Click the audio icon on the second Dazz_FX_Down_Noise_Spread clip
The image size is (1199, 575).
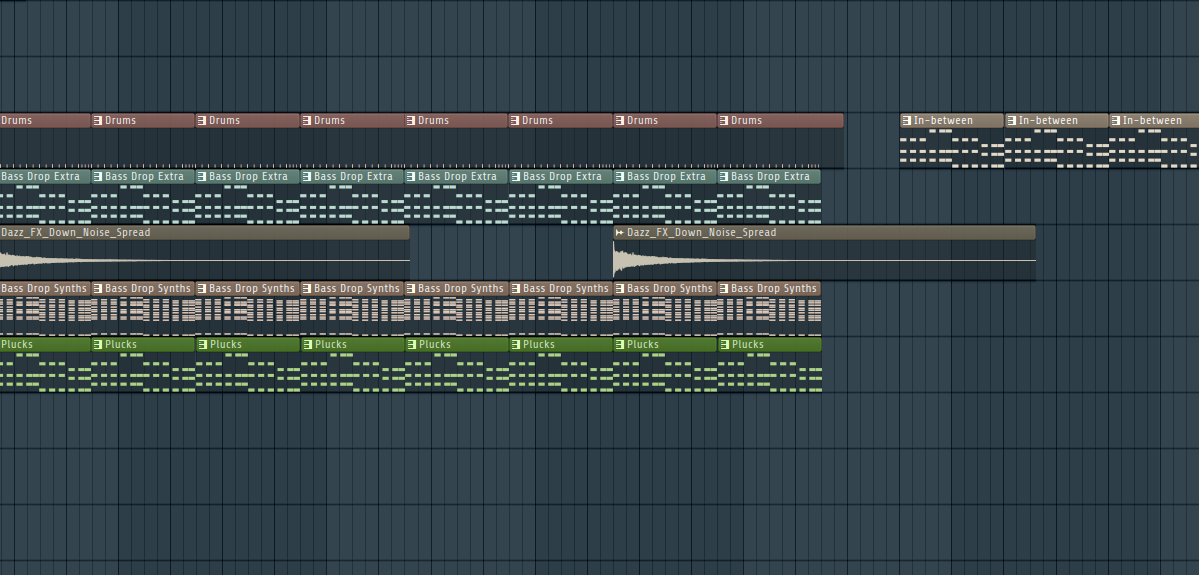620,233
